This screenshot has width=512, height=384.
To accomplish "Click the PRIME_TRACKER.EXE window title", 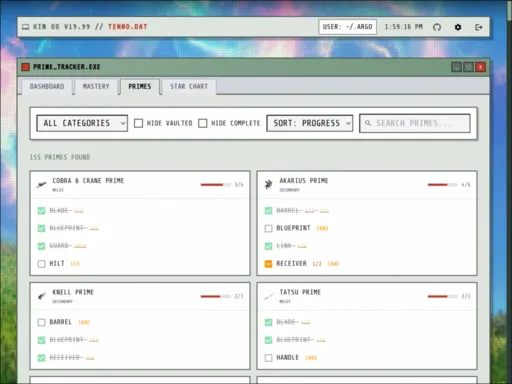I will coord(67,67).
